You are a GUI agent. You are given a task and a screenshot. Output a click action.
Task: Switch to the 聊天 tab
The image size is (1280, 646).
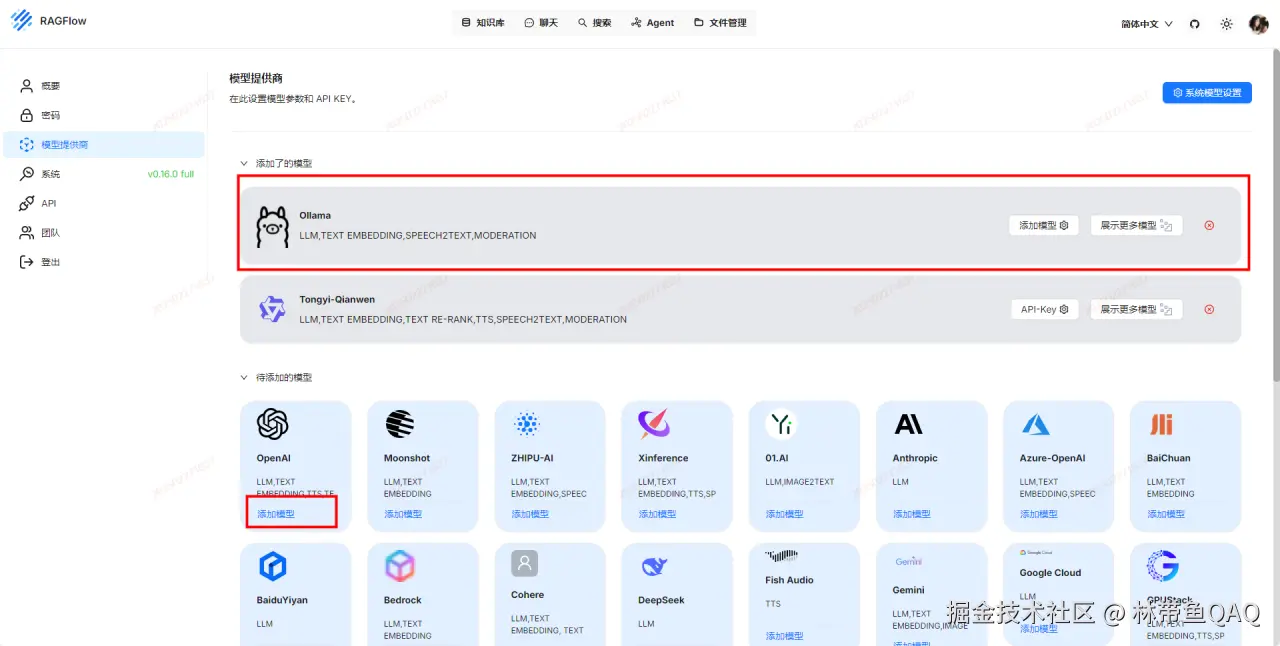point(541,22)
